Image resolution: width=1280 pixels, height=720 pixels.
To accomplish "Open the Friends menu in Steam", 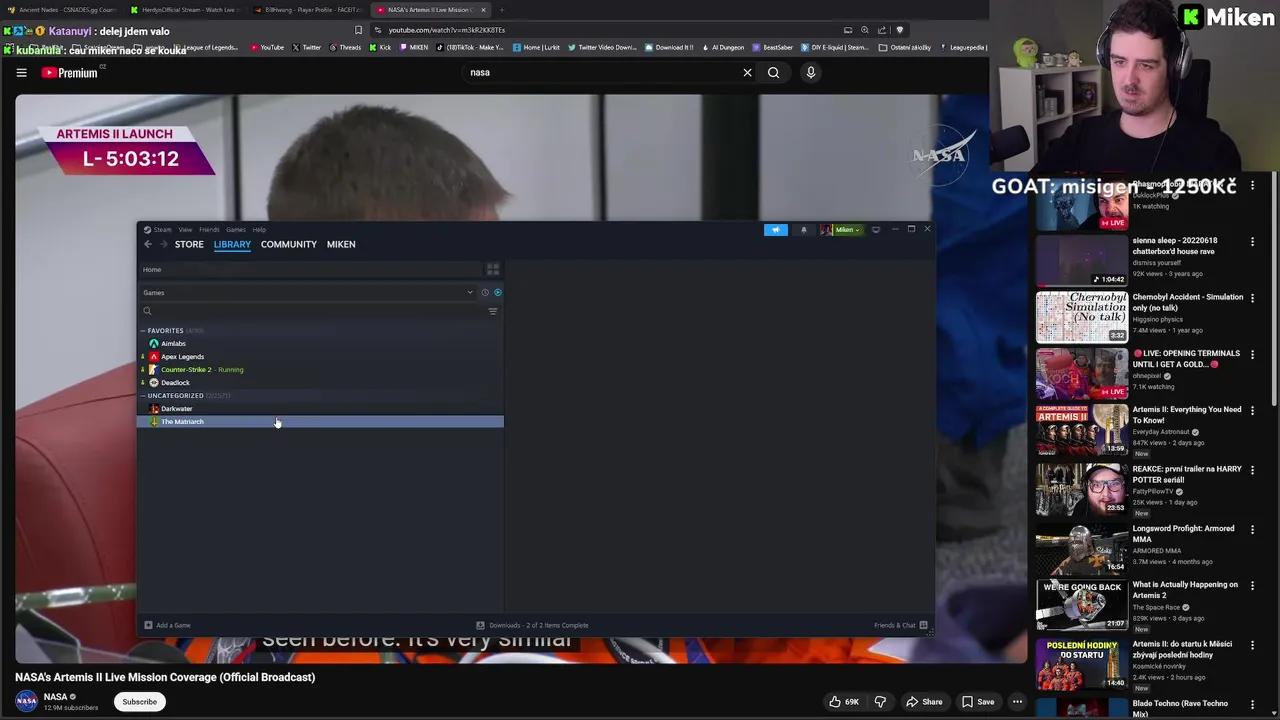I will (x=209, y=230).
